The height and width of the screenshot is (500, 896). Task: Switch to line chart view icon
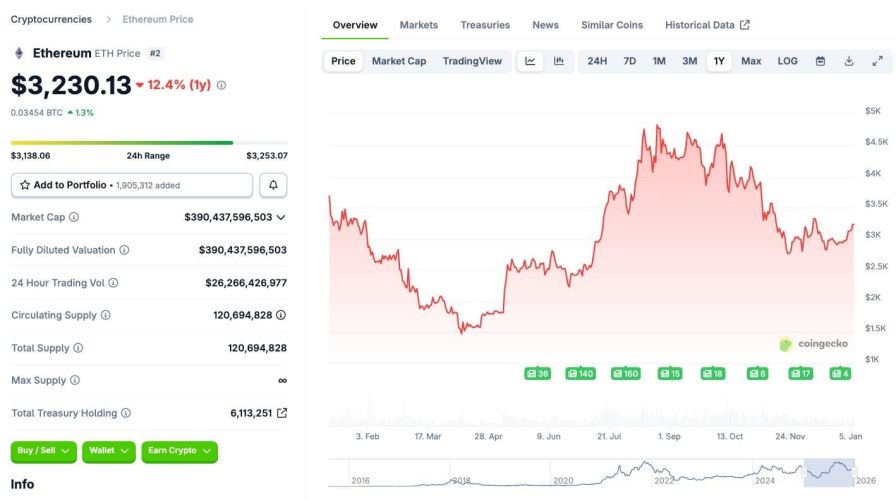[x=530, y=61]
